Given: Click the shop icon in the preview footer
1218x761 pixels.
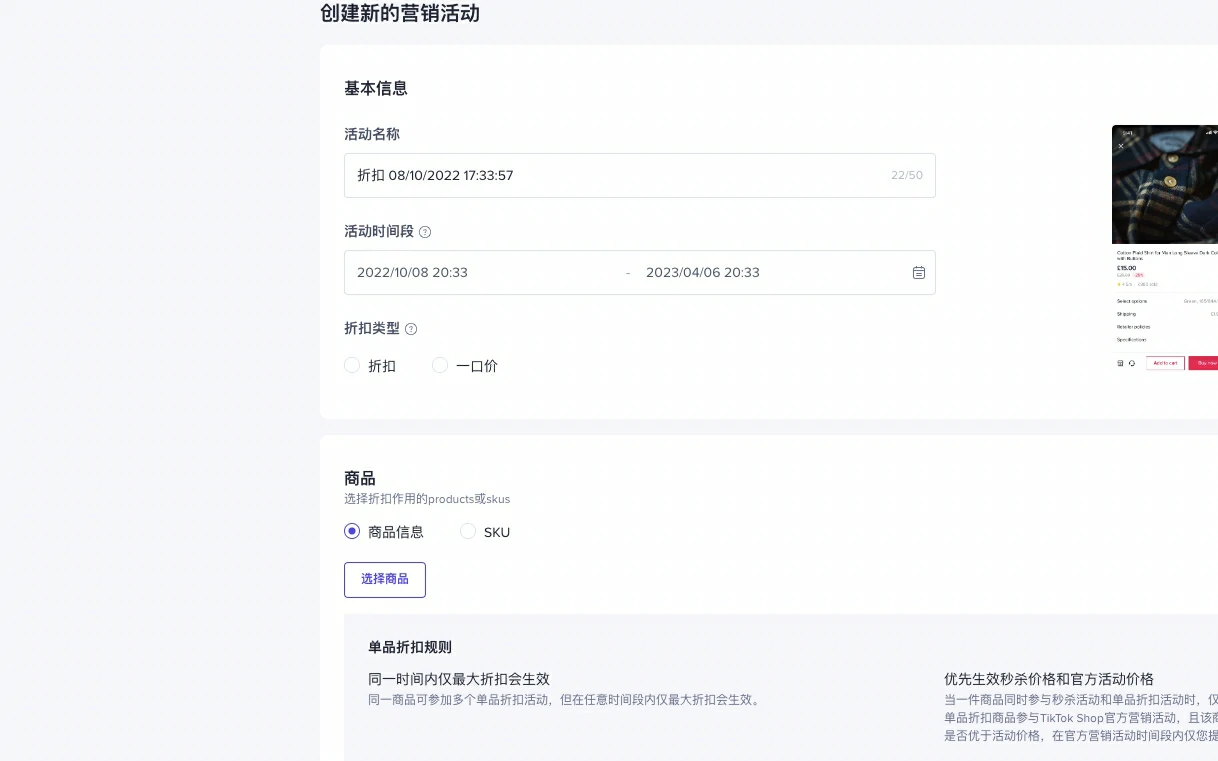Looking at the screenshot, I should coord(1120,363).
